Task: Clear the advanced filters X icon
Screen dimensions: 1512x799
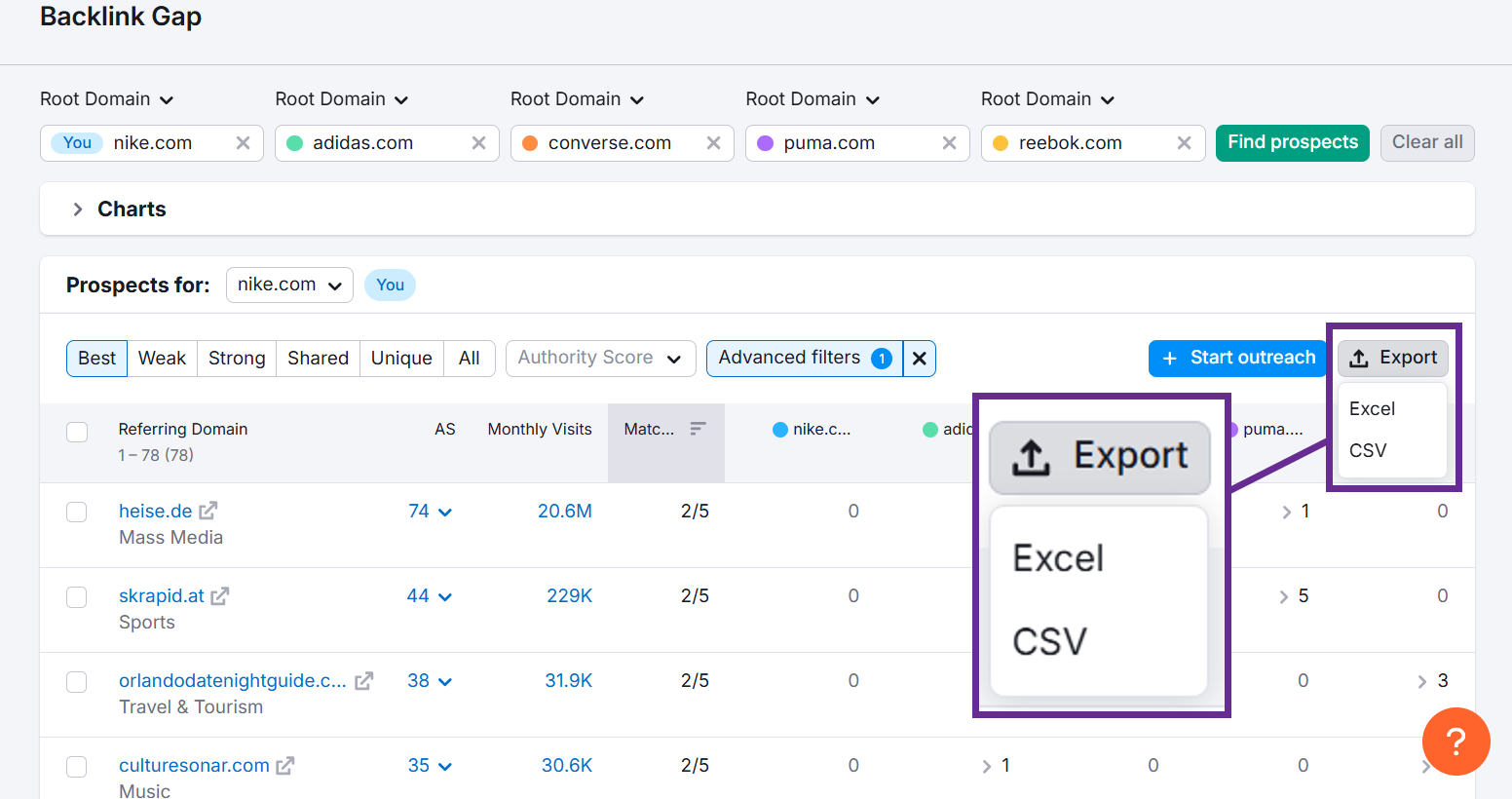Action: point(919,359)
